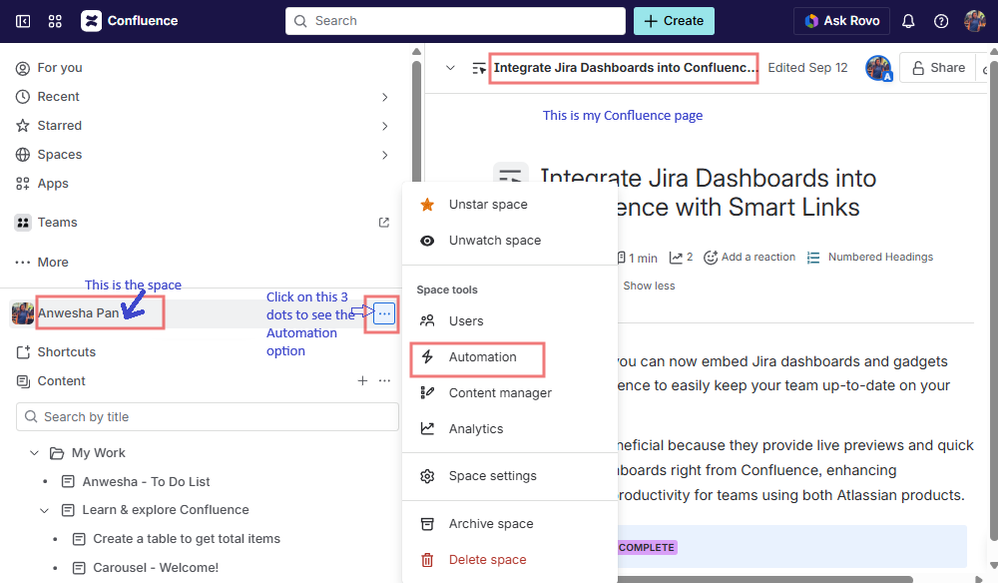The width and height of the screenshot is (998, 583).
Task: View page analytics count 2 icon
Action: (681, 257)
